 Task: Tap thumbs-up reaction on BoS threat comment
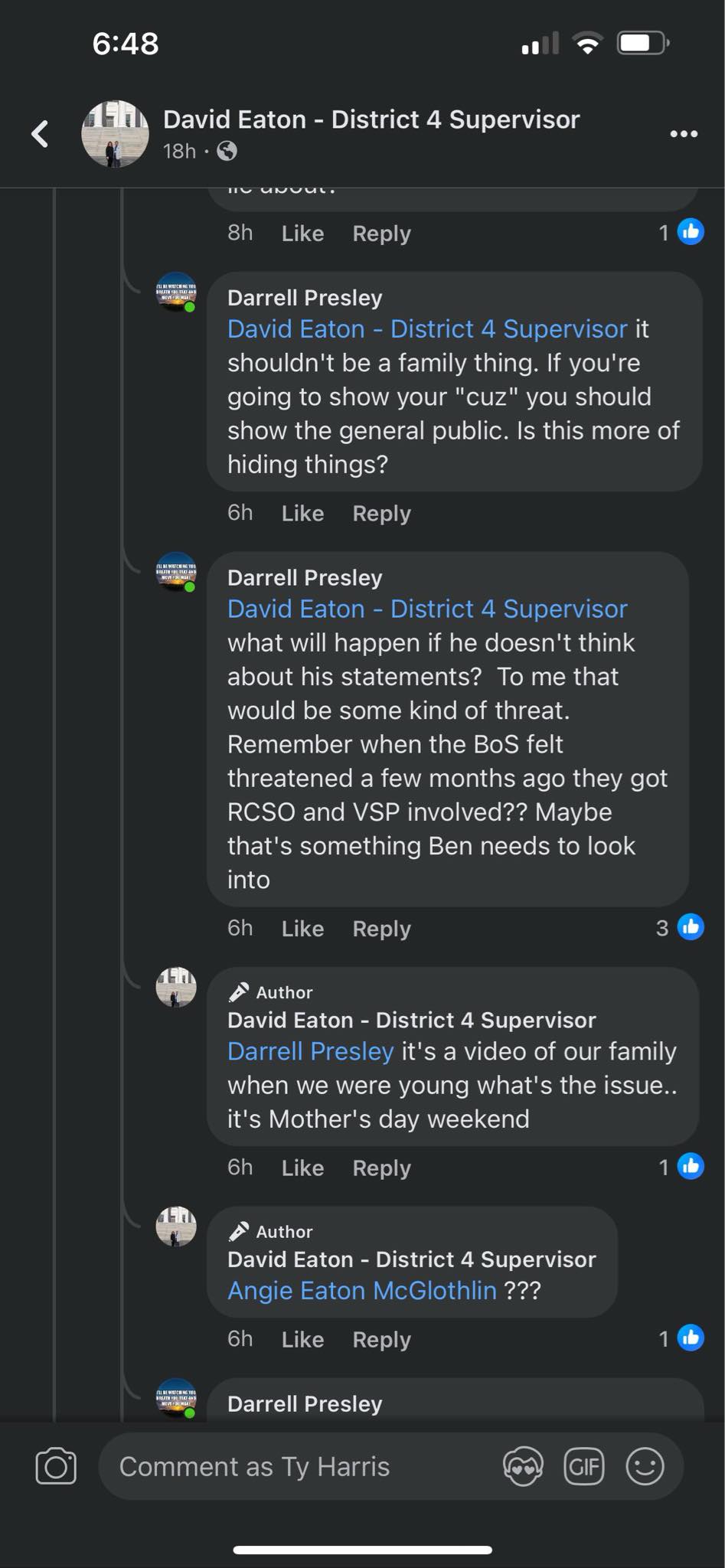[x=691, y=928]
